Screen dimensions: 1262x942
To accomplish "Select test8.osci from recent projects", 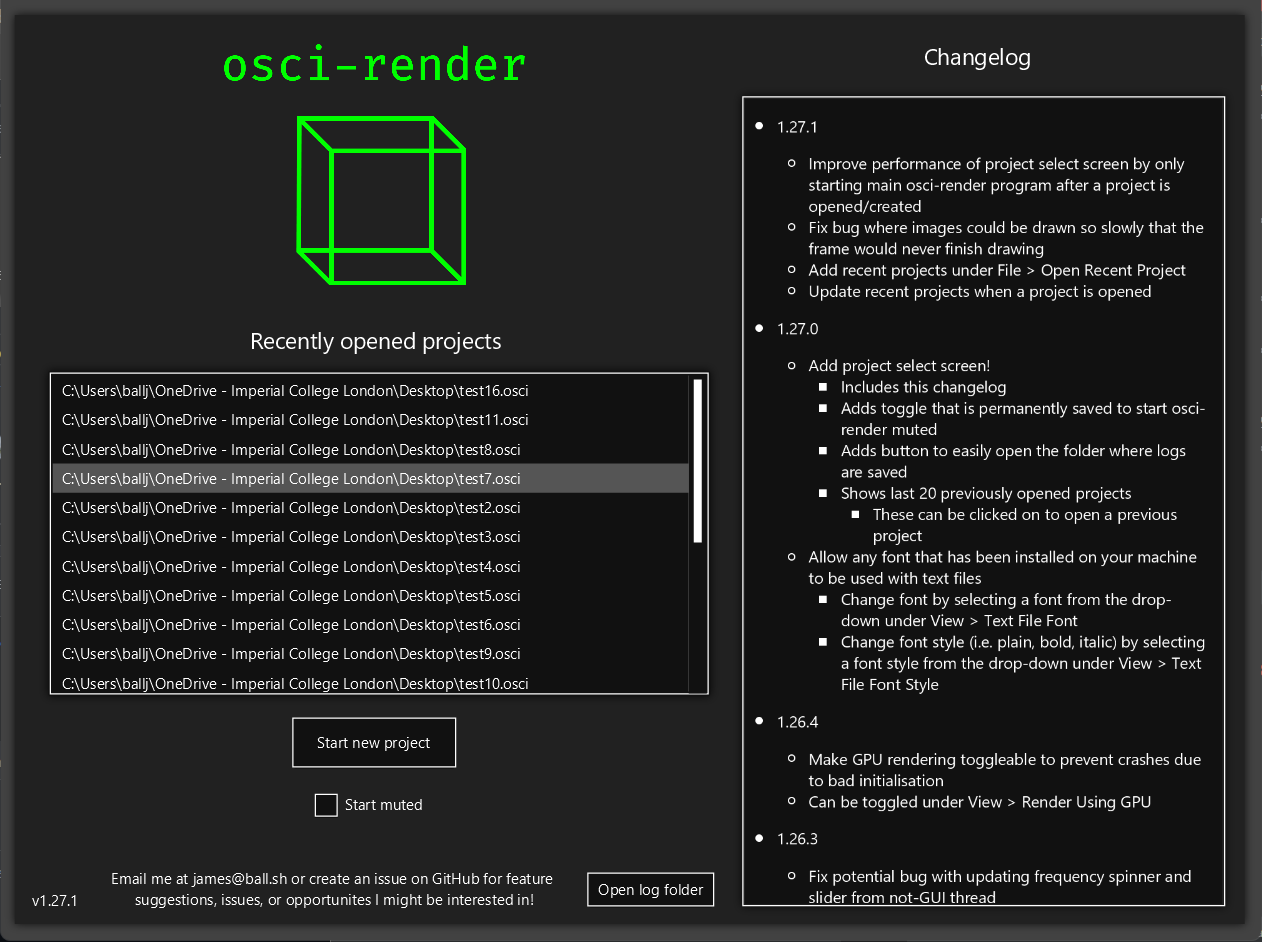I will pyautogui.click(x=291, y=450).
